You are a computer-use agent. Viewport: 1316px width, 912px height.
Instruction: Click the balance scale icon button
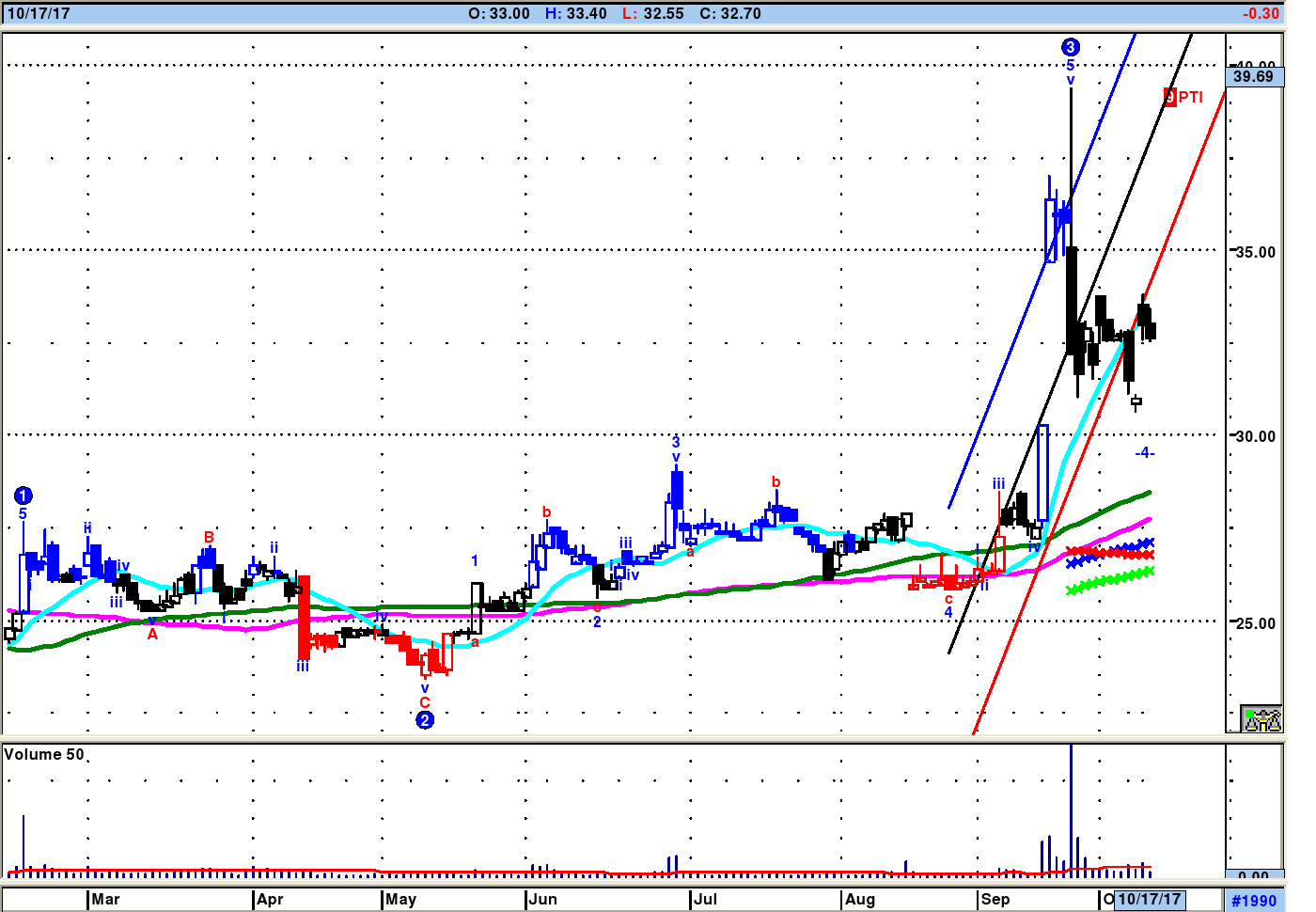[x=1261, y=719]
